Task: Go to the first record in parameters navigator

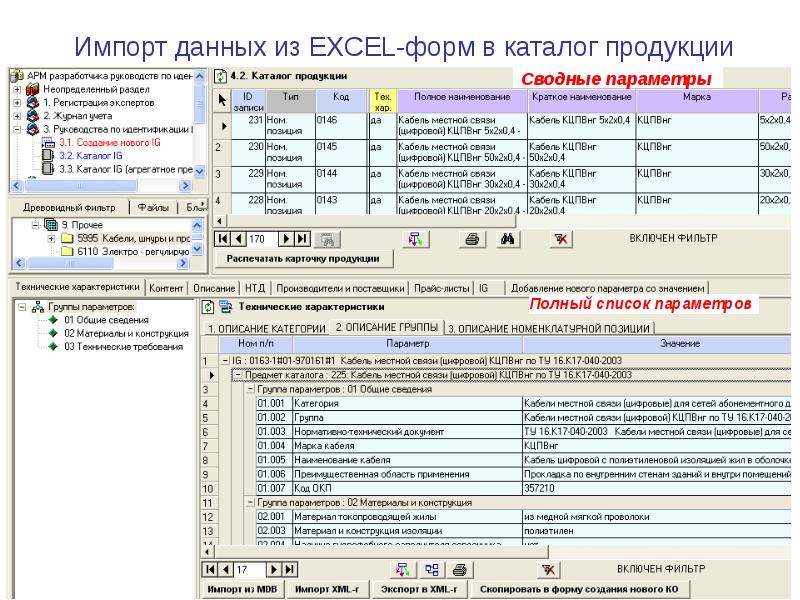Action: (x=210, y=569)
